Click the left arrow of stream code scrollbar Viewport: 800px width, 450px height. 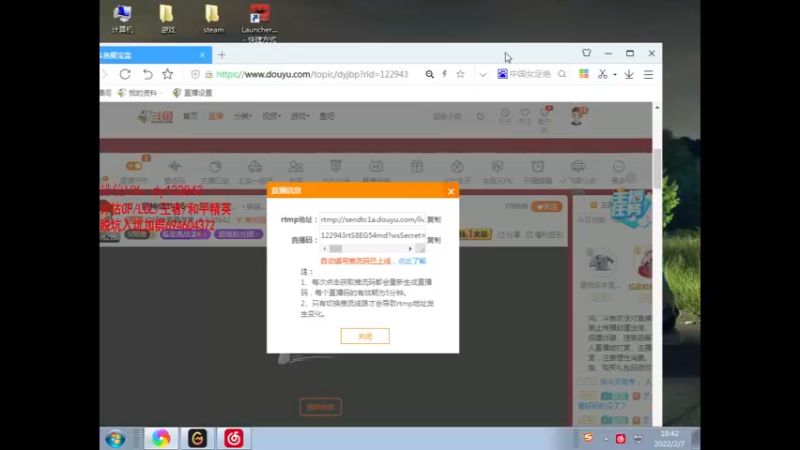tap(324, 248)
